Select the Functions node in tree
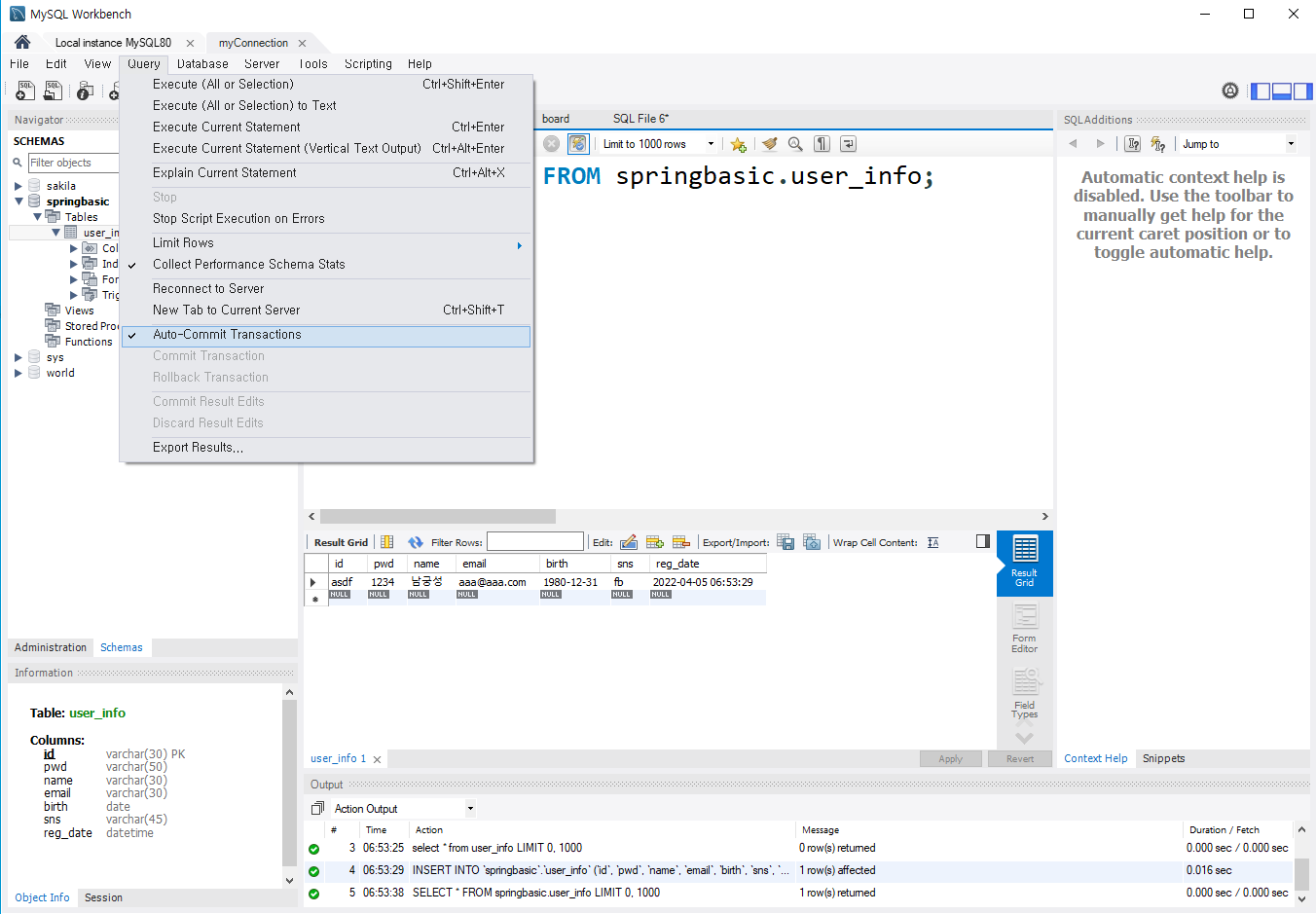 (x=89, y=342)
